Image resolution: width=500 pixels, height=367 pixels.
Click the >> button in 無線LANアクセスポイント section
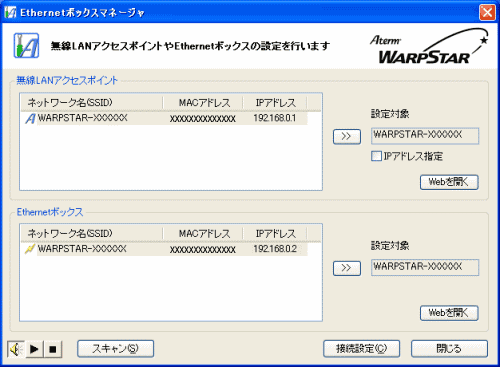[x=347, y=137]
